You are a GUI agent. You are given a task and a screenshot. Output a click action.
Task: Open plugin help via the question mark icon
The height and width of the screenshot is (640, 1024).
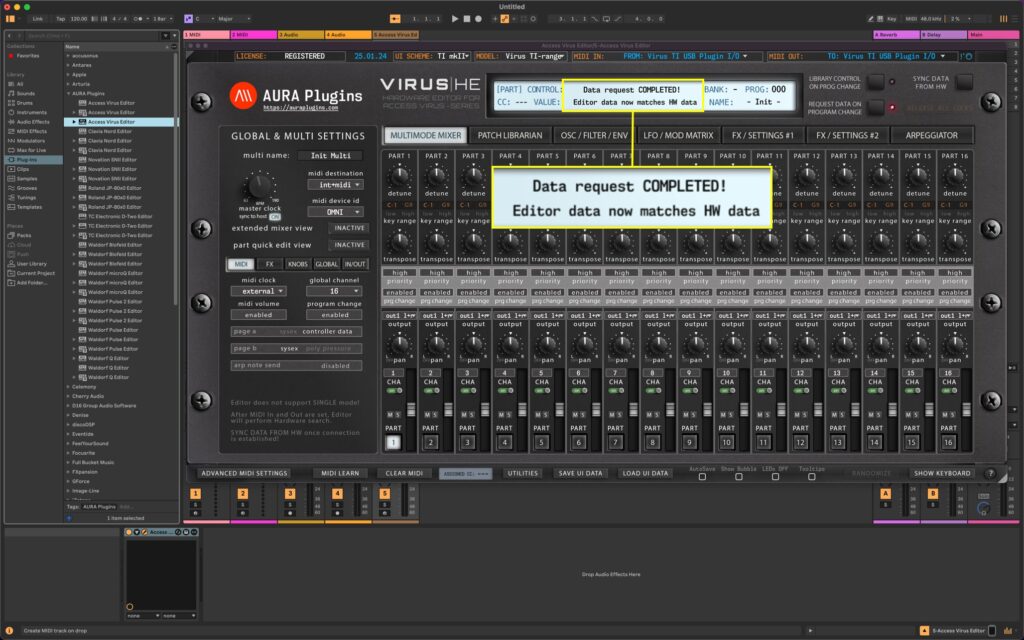pos(990,473)
